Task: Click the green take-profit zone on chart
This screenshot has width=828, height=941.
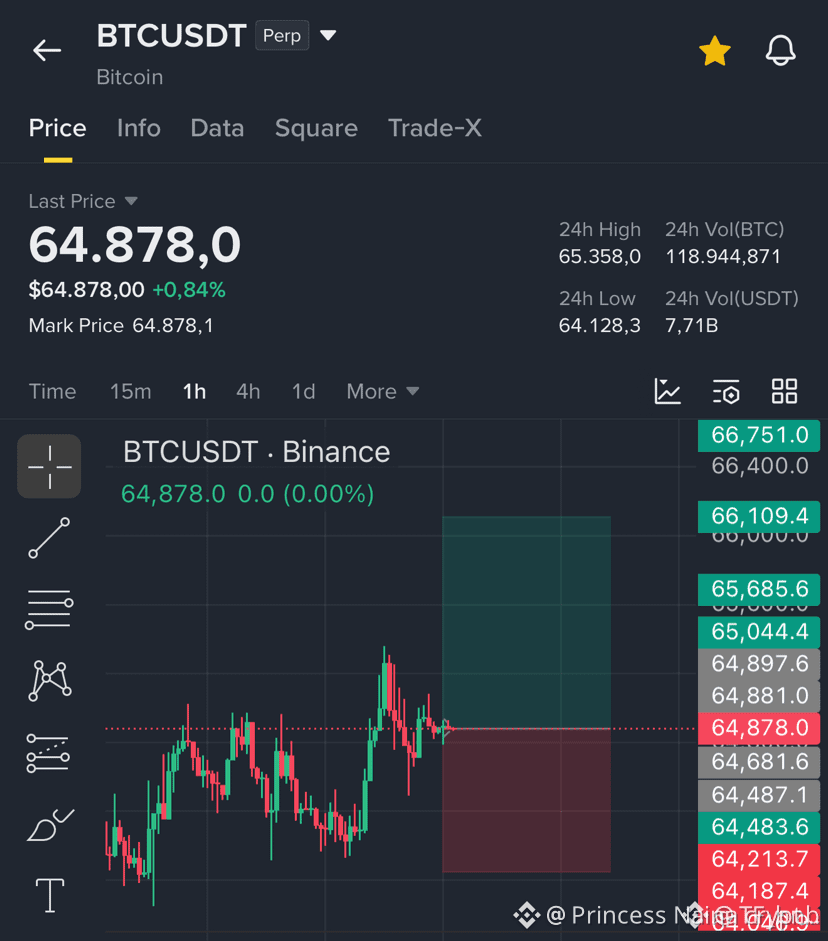Action: [x=526, y=622]
